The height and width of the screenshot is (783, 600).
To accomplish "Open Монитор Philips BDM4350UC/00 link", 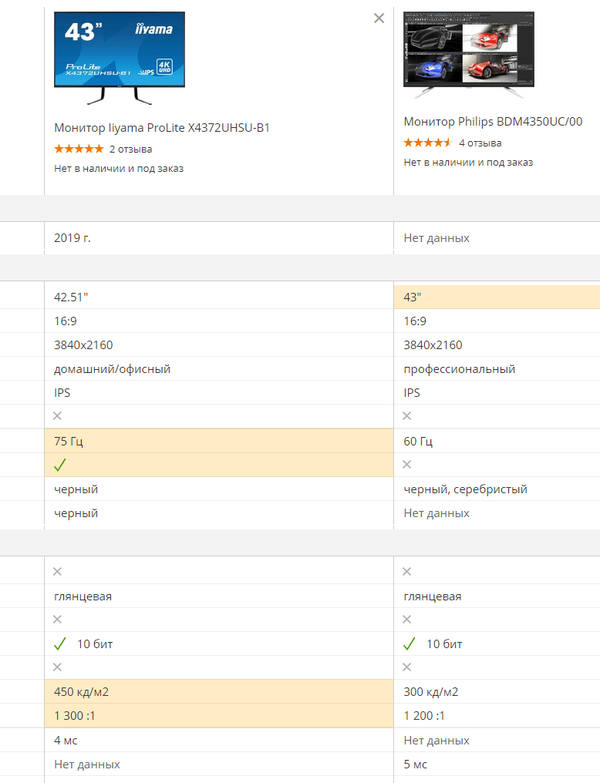I will click(493, 121).
